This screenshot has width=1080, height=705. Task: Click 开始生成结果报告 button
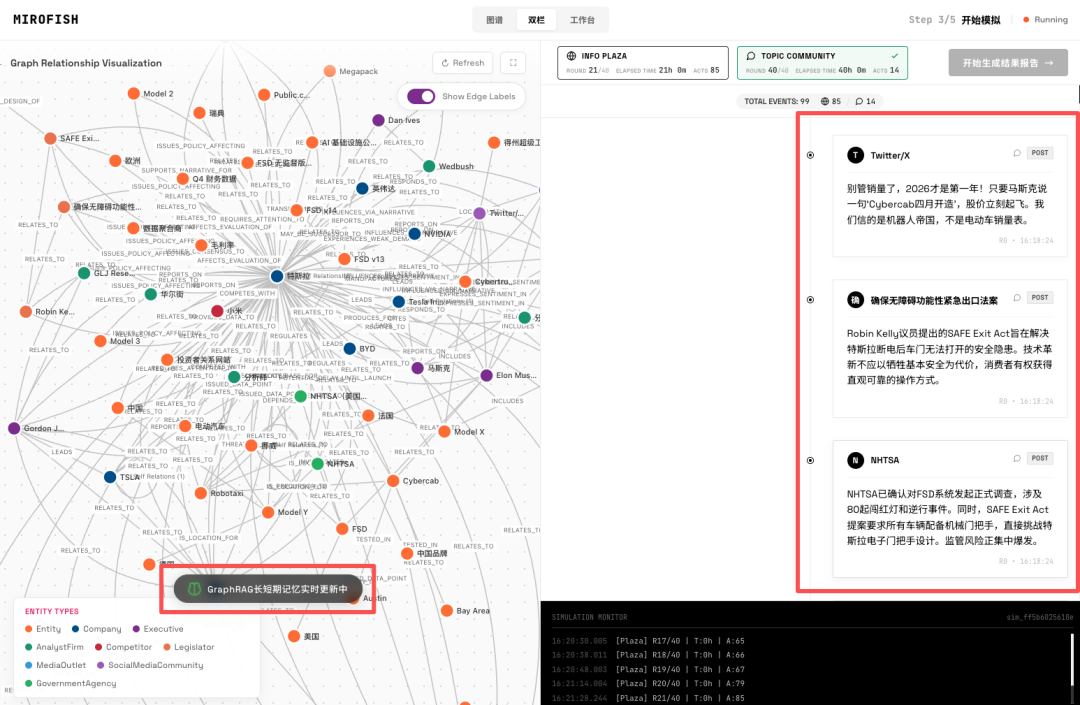pyautogui.click(x=1008, y=63)
